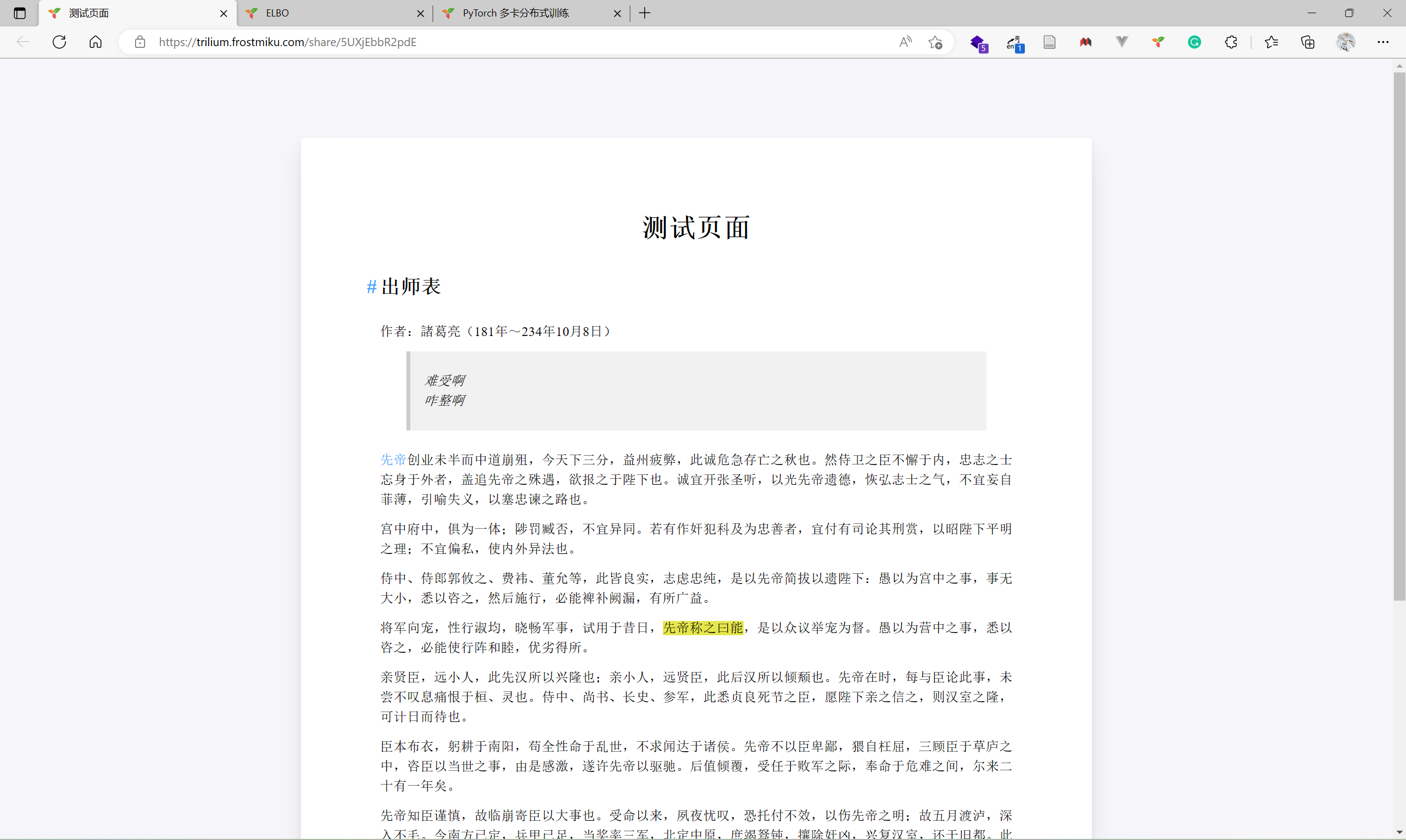The image size is (1406, 840).
Task: Click the # anchor beside 出师表 heading
Action: click(371, 287)
